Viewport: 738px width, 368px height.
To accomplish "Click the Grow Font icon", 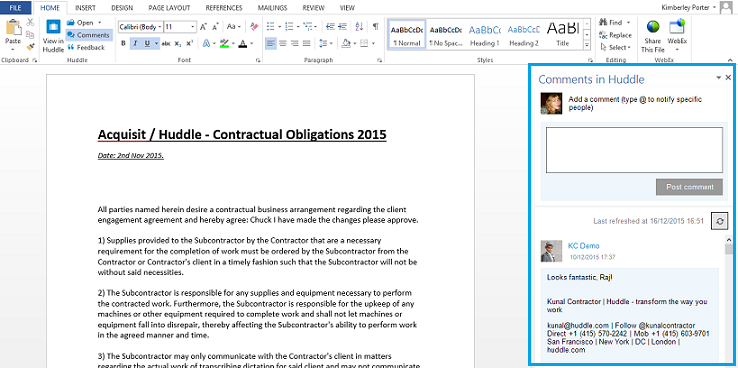I will (203, 27).
